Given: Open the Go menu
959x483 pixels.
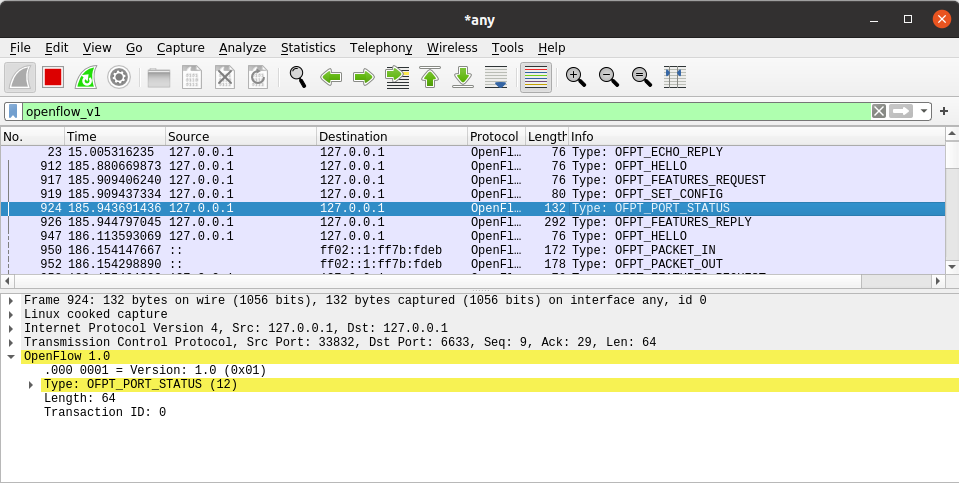Looking at the screenshot, I should click(134, 48).
